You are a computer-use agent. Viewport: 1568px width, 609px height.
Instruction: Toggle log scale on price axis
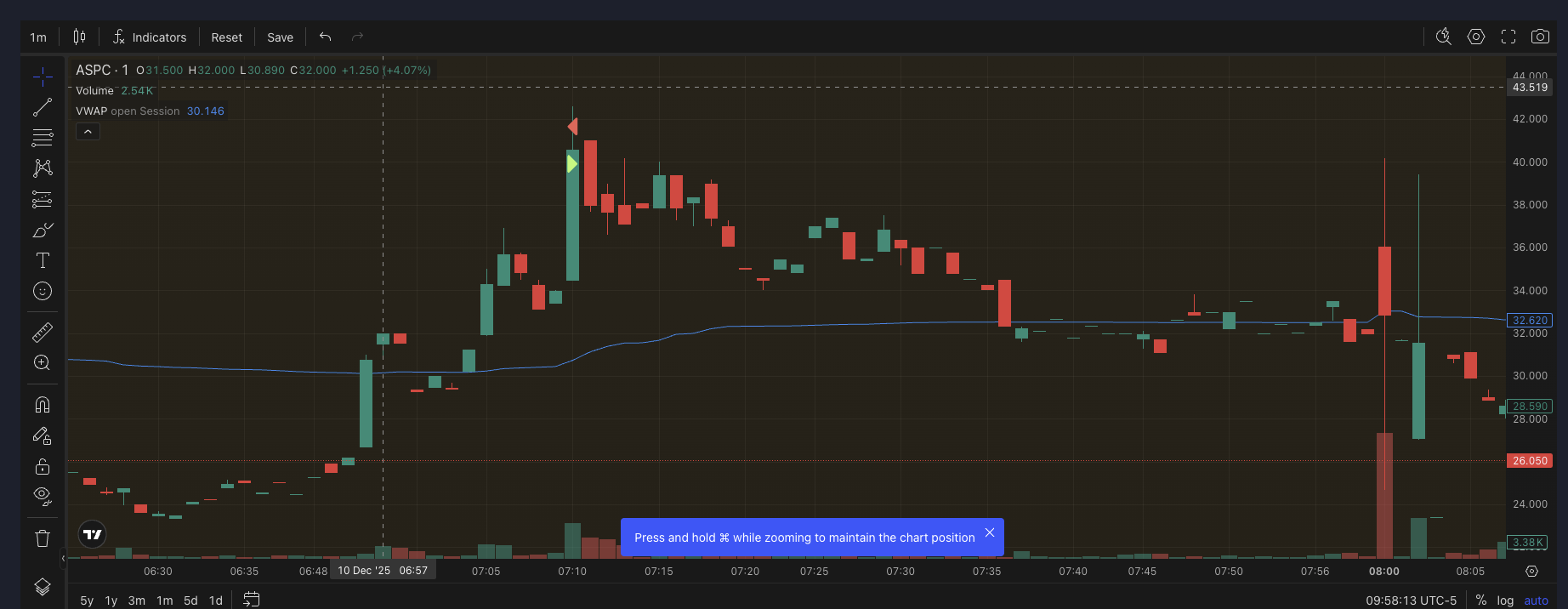1505,600
